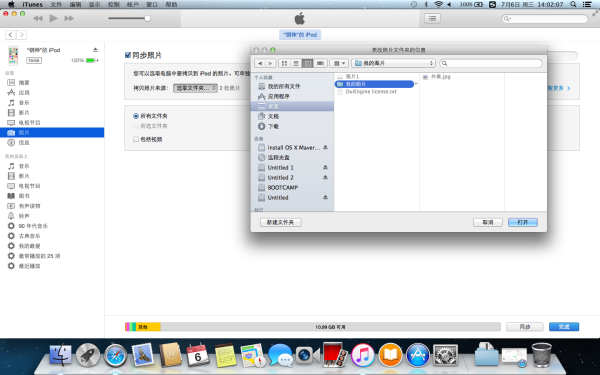Click the file dialog search field
Screen dimensions: 600x375
pos(491,63)
